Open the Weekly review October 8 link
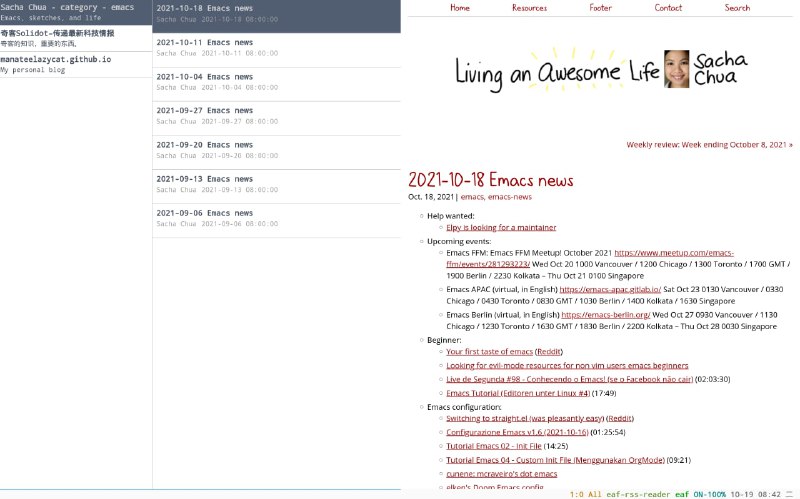The height and width of the screenshot is (499, 800). [709, 145]
